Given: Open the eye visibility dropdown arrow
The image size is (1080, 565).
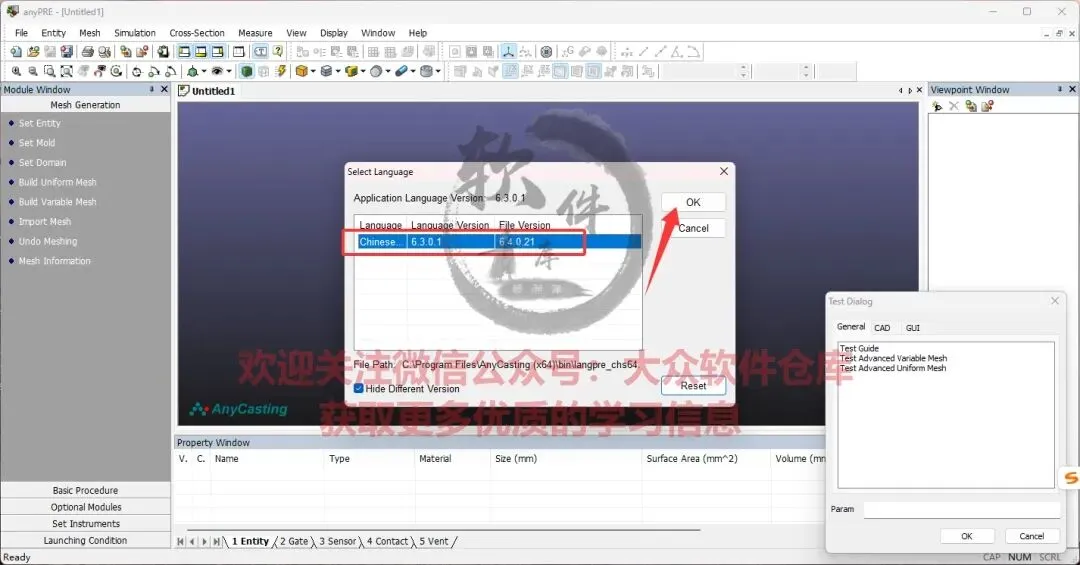Looking at the screenshot, I should point(229,71).
